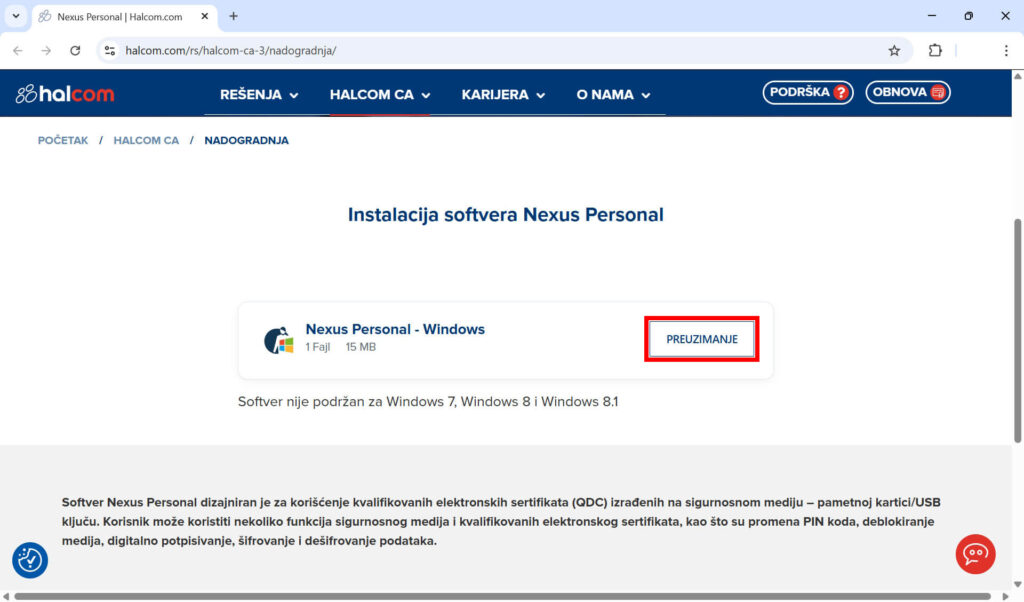Click the OBNOVA button

pyautogui.click(x=907, y=92)
